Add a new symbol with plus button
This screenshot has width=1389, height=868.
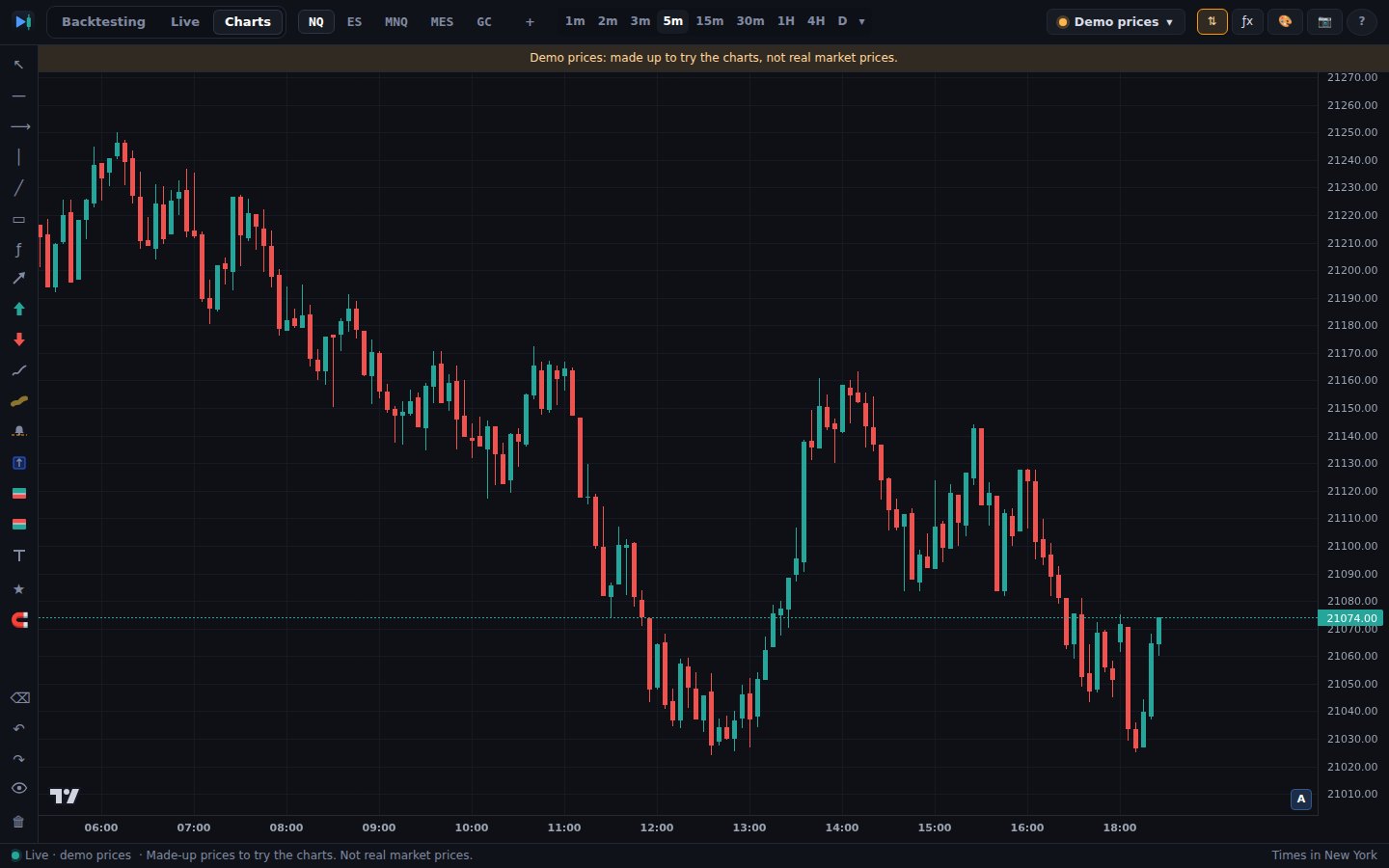530,21
